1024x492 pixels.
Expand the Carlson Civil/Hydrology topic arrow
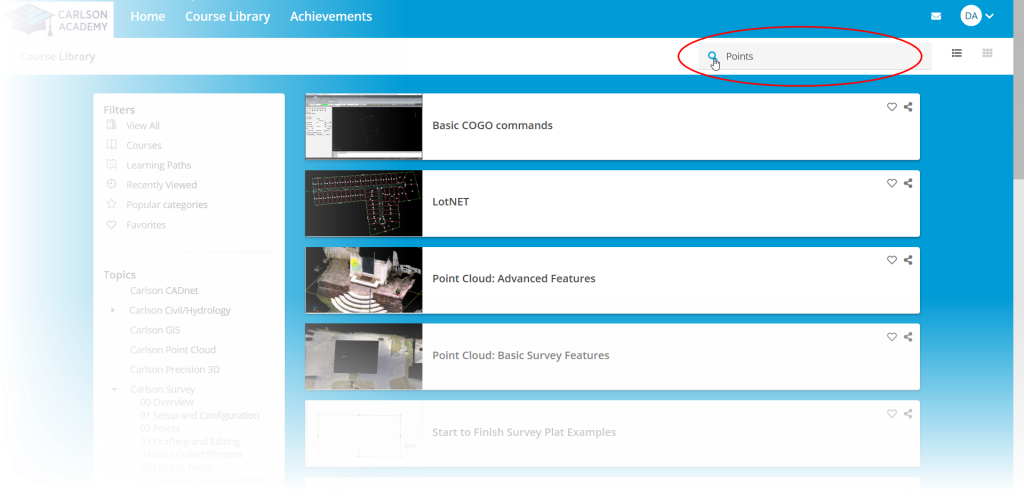pyautogui.click(x=113, y=310)
